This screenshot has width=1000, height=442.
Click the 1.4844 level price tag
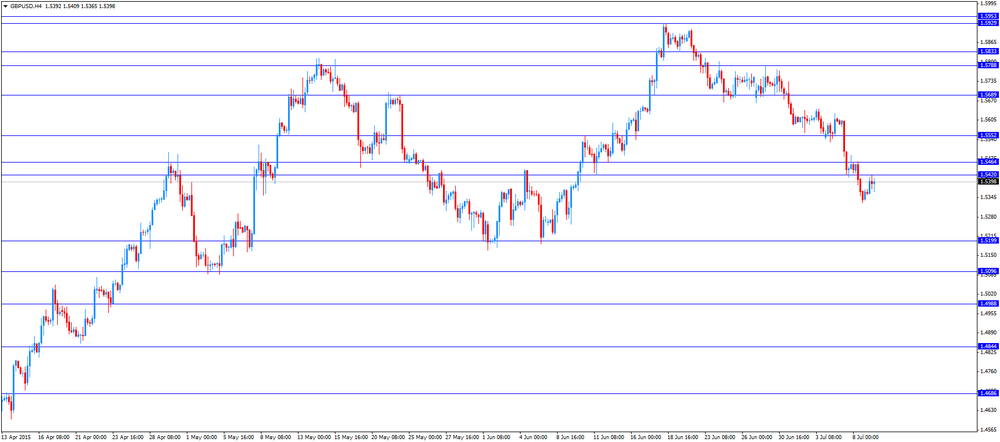[x=987, y=347]
